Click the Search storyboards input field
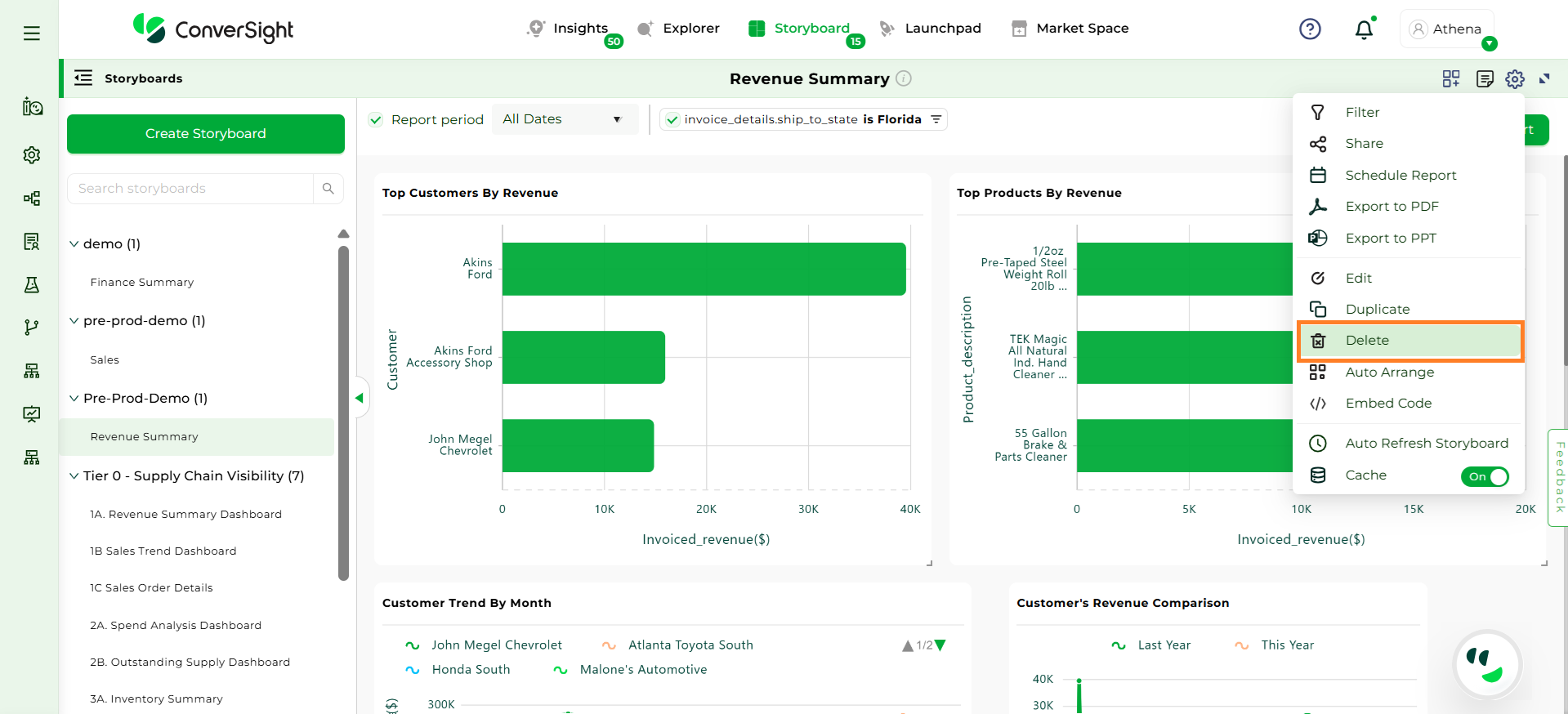 (190, 189)
